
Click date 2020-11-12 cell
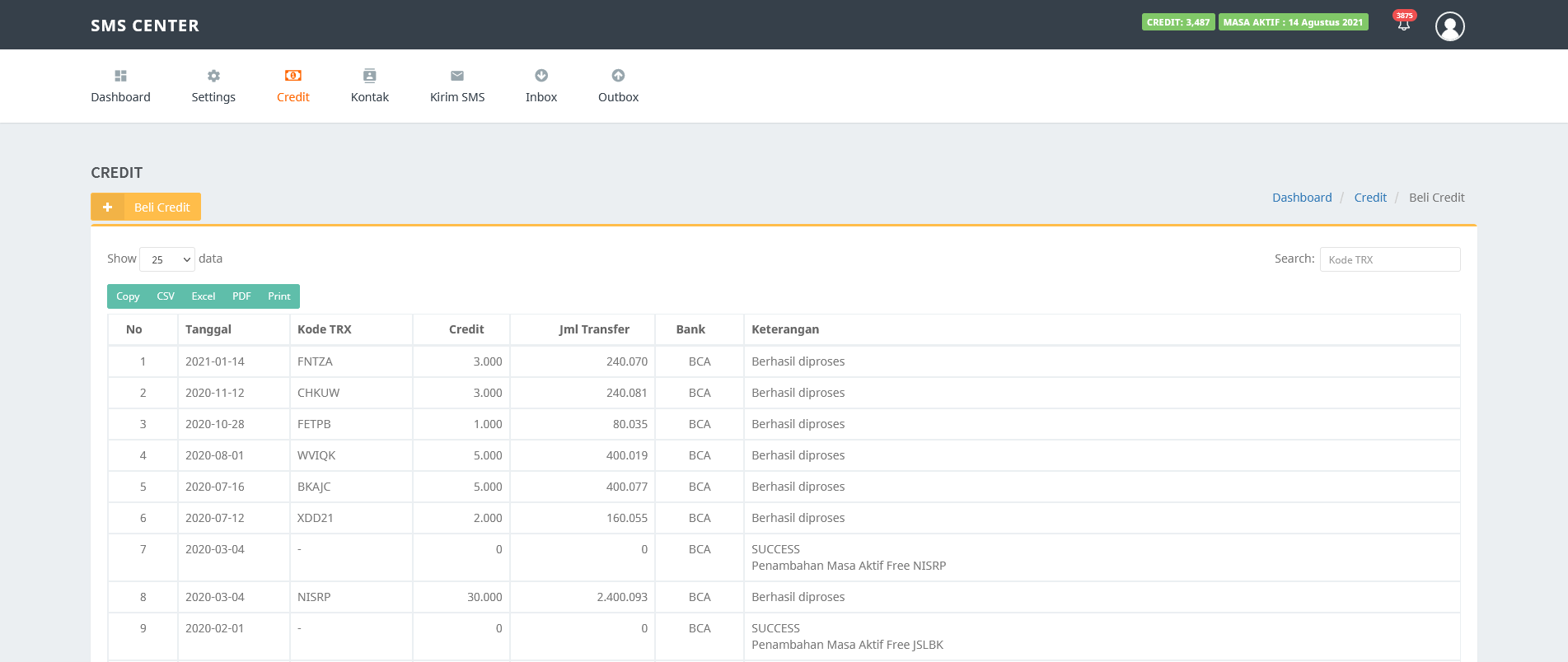234,393
